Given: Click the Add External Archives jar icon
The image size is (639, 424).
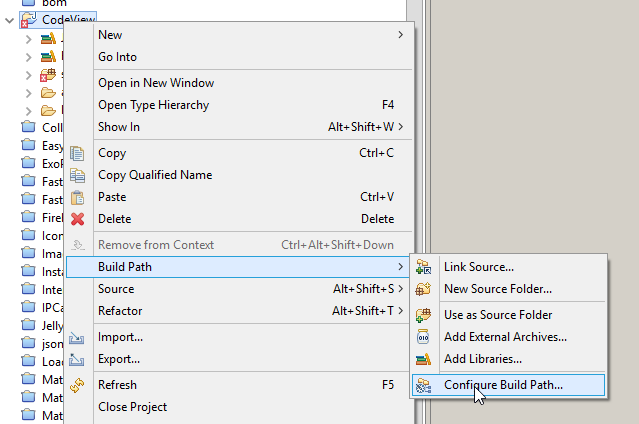Looking at the screenshot, I should [423, 337].
